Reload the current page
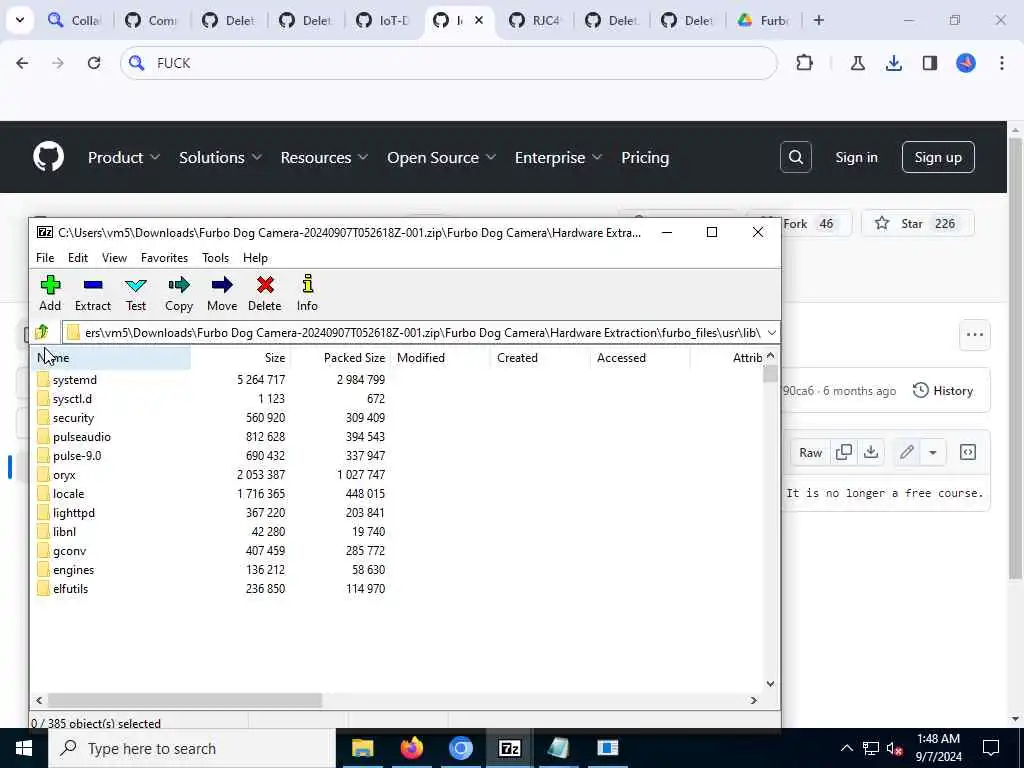Viewport: 1024px width, 768px height. (94, 63)
